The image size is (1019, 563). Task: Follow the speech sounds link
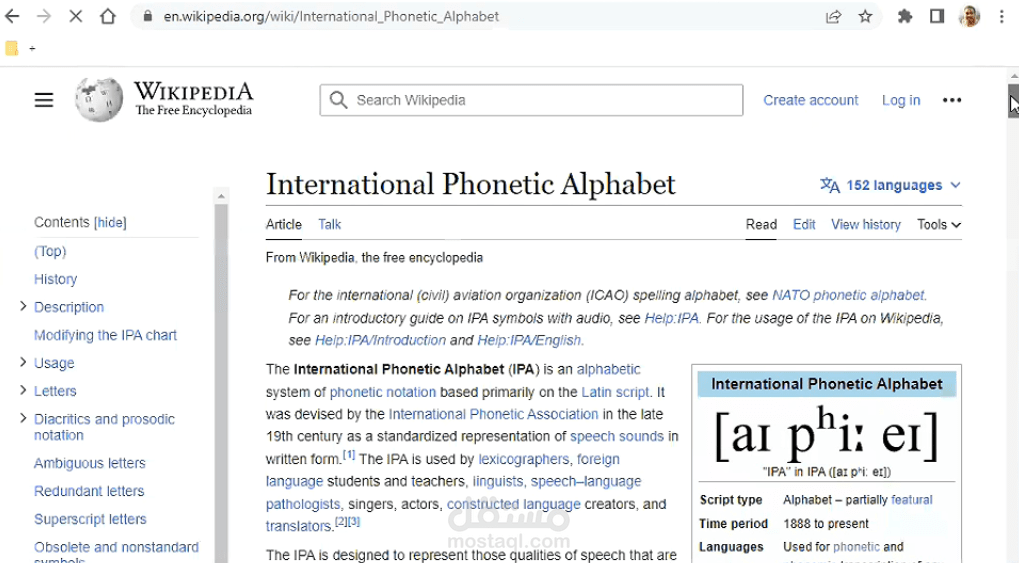click(617, 436)
